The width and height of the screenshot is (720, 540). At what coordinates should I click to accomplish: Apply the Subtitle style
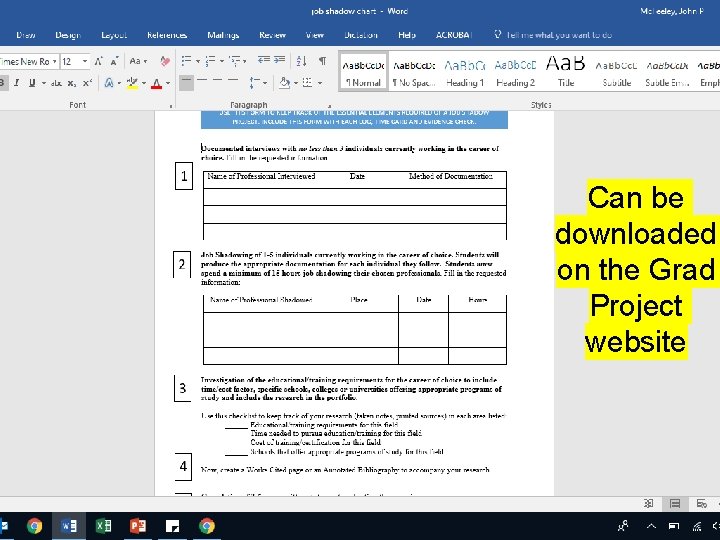pos(616,73)
